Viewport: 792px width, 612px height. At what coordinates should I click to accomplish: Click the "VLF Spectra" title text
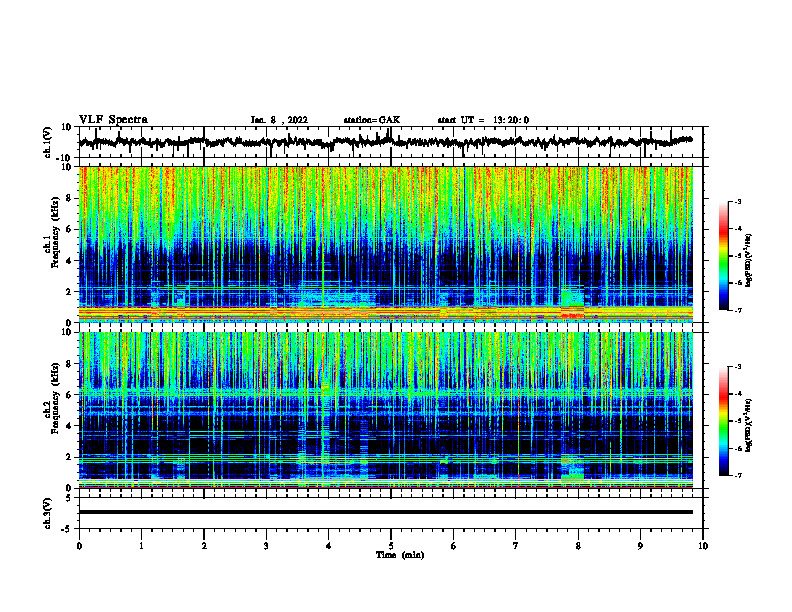113,120
